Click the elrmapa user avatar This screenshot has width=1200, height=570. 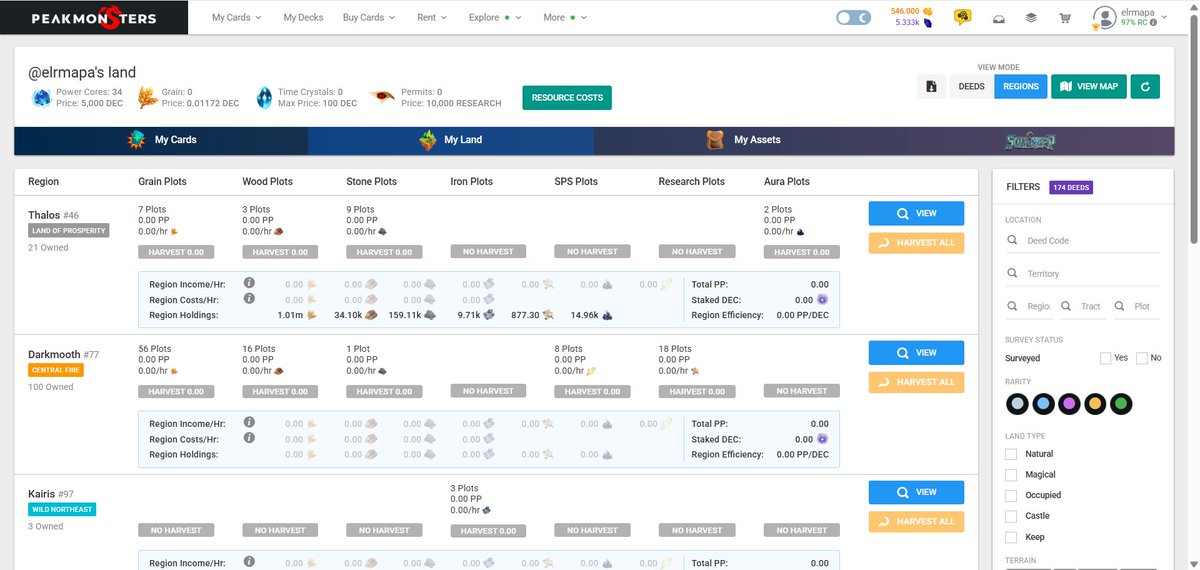(x=1104, y=17)
